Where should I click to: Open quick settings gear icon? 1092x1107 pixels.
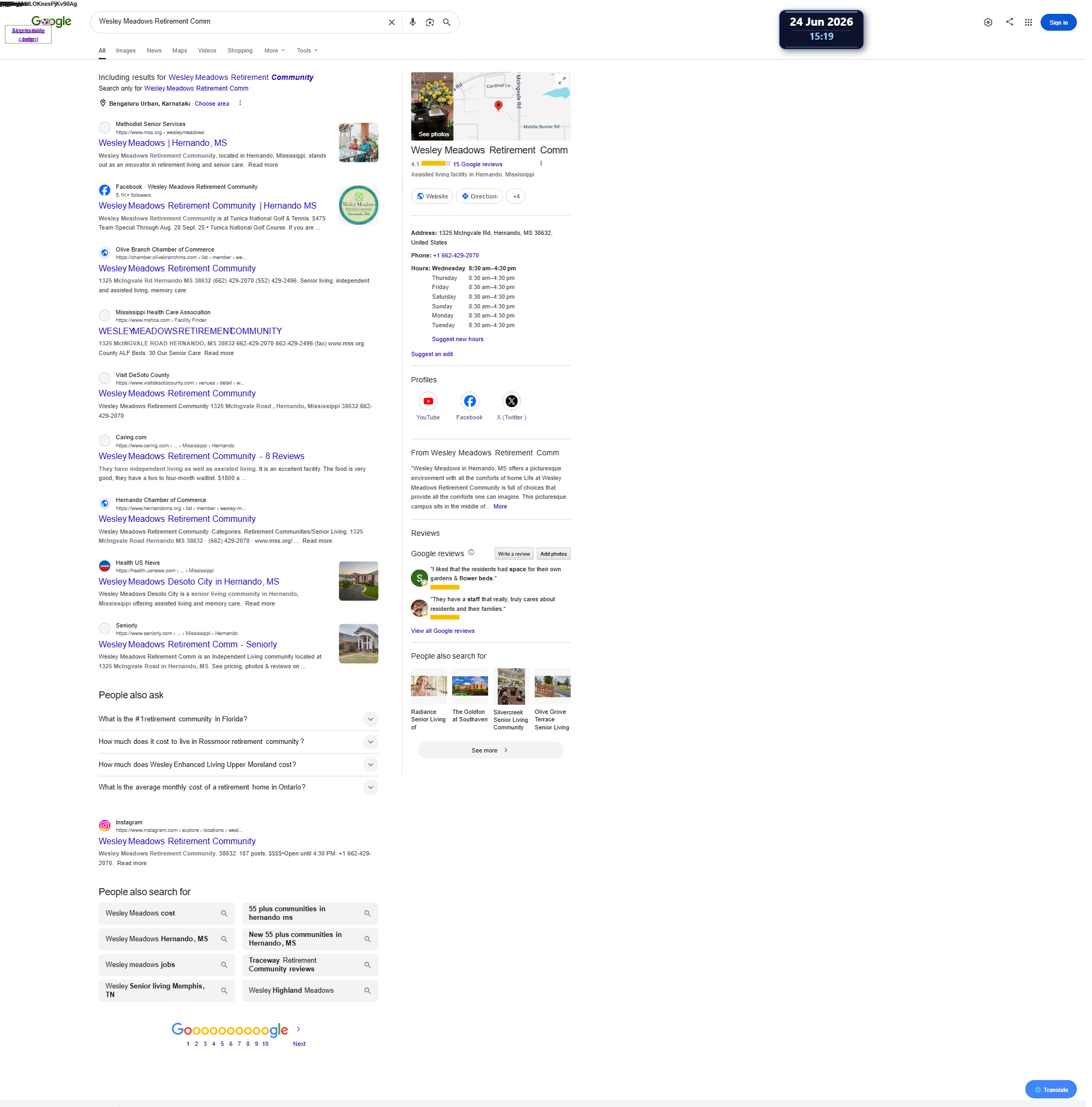point(988,23)
